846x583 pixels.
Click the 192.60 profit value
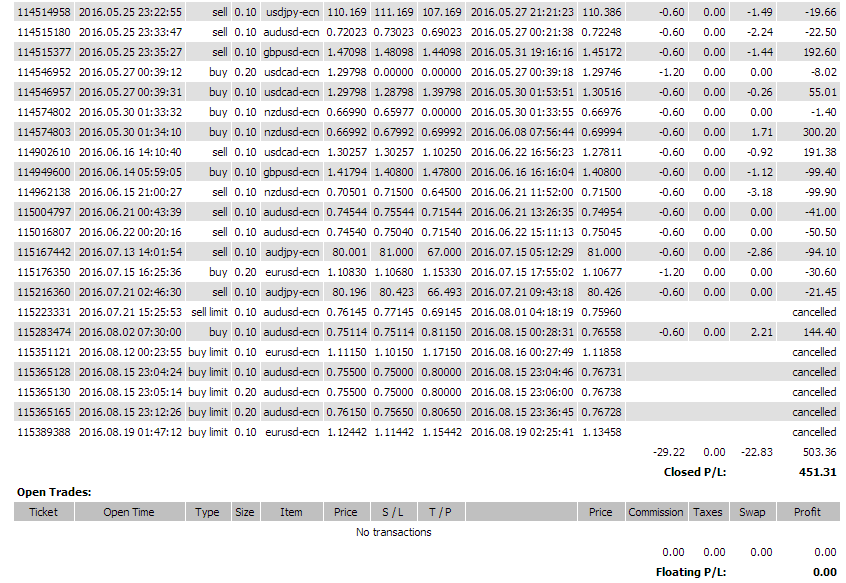820,52
